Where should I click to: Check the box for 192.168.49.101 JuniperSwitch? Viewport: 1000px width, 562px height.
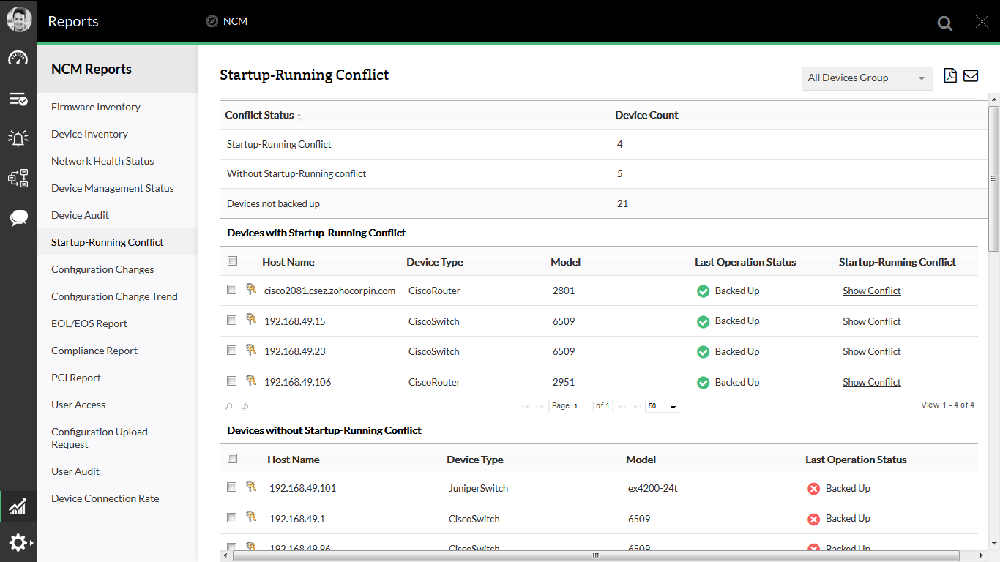tap(232, 487)
